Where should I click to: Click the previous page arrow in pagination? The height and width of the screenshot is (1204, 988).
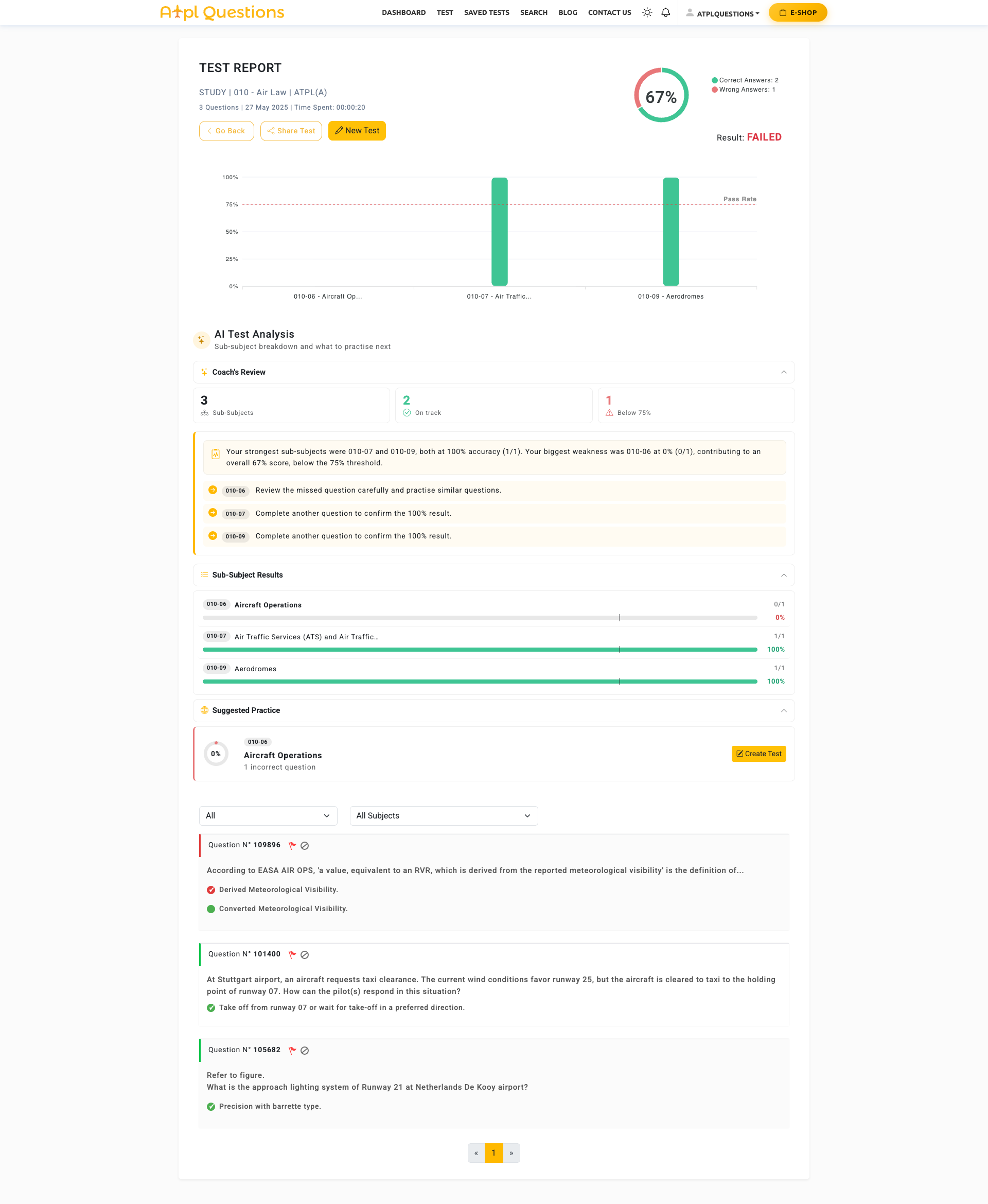(477, 1153)
